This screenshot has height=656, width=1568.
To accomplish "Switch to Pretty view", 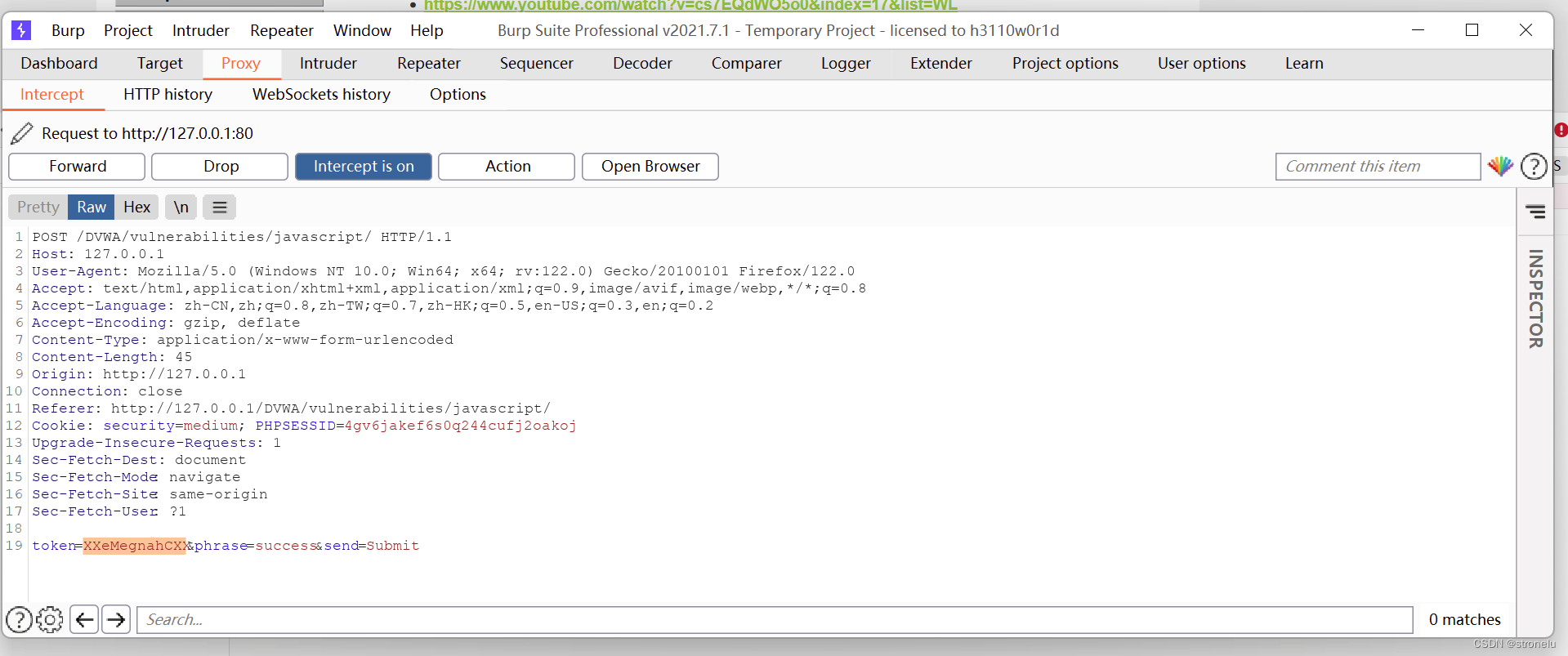I will pyautogui.click(x=38, y=208).
